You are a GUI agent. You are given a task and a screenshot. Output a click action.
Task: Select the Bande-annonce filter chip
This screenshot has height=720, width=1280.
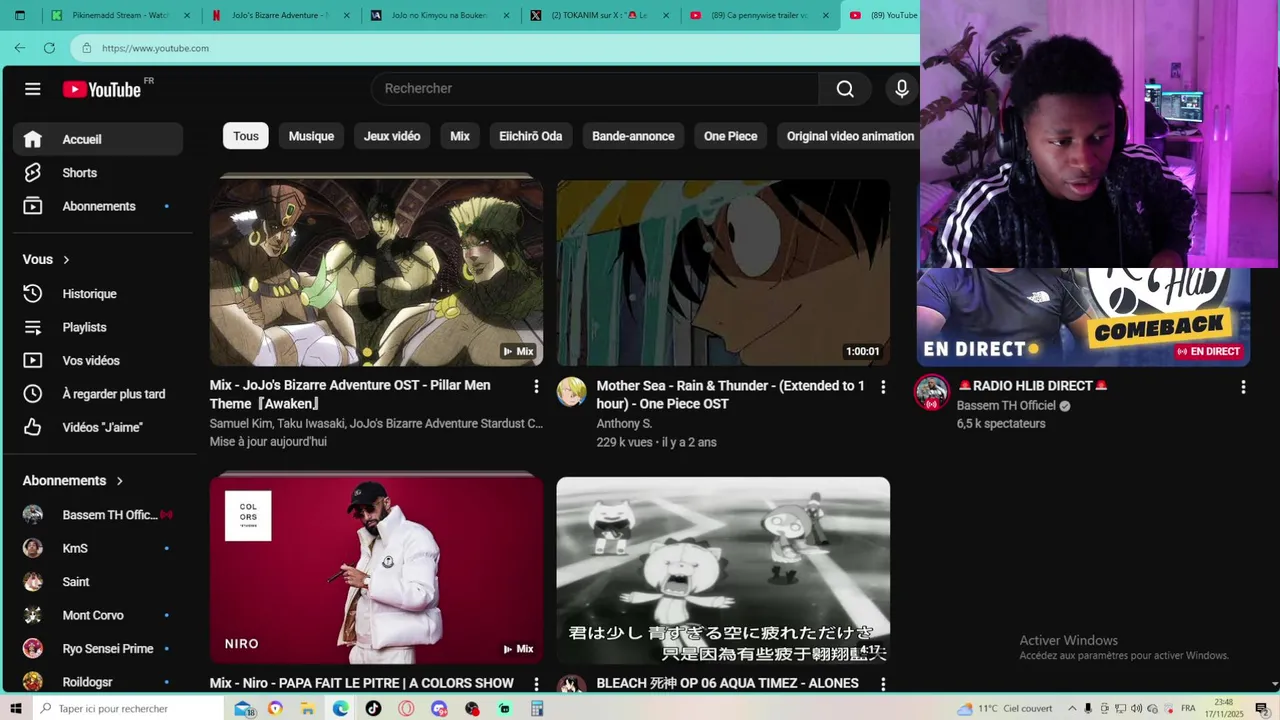point(633,136)
